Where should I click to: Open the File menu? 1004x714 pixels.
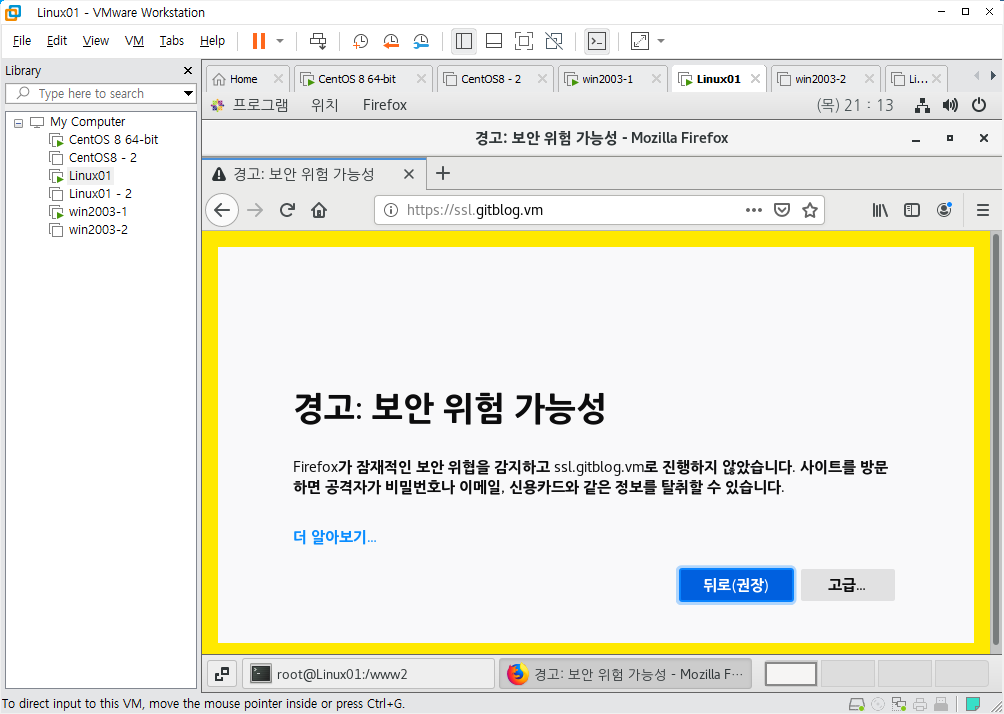(22, 41)
